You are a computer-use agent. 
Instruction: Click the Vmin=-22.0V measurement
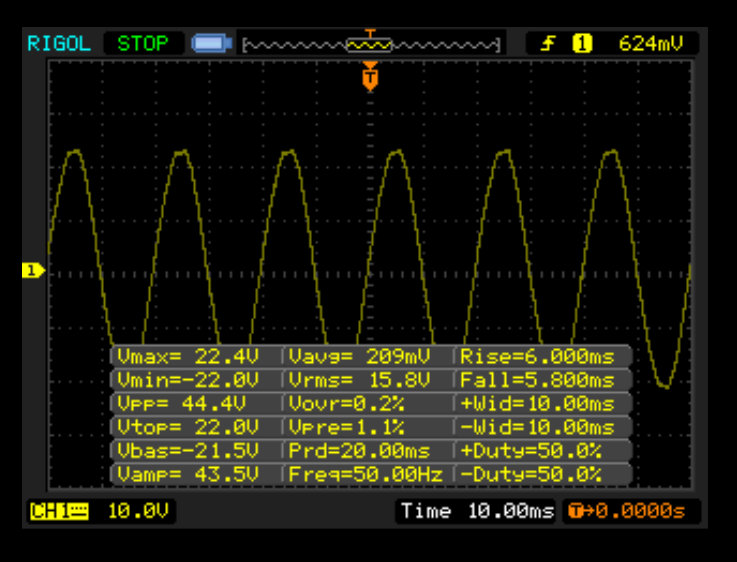pos(188,380)
